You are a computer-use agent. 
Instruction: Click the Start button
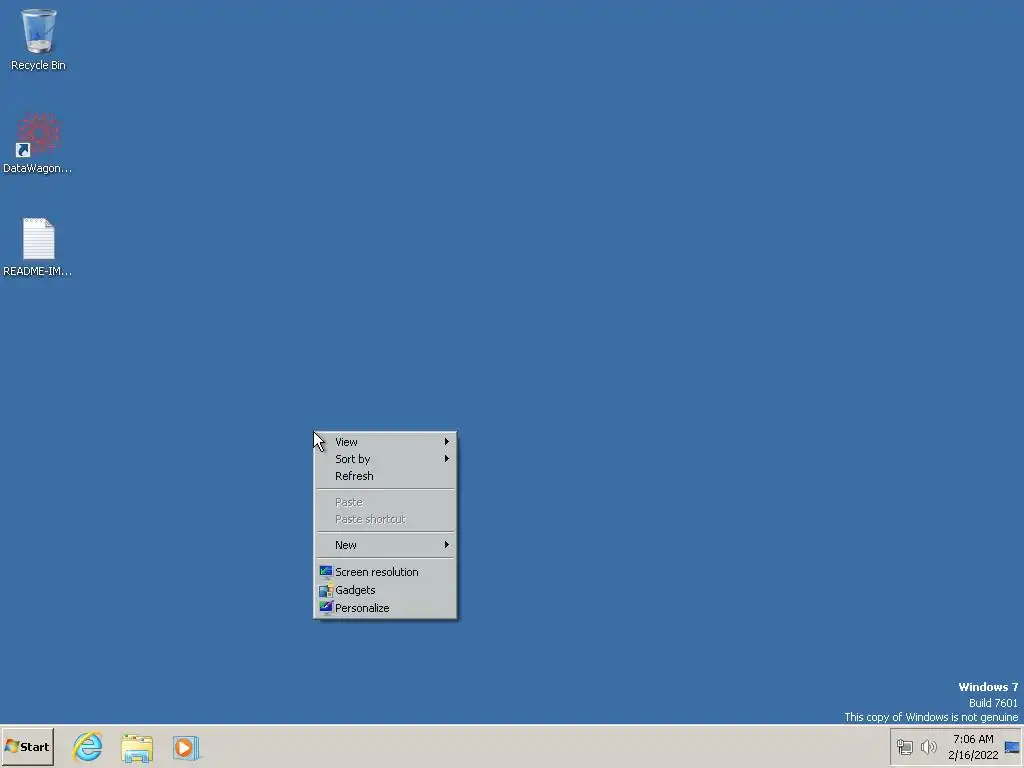[27, 747]
